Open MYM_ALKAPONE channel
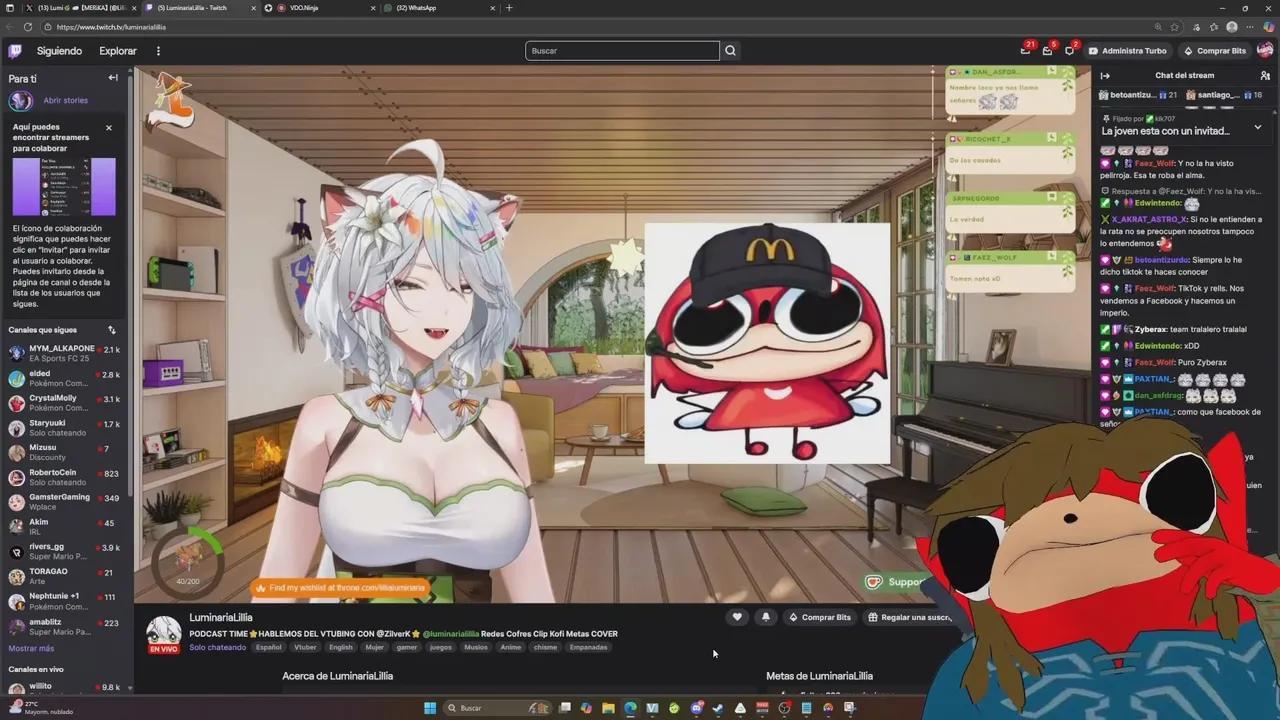1280x720 pixels. pyautogui.click(x=65, y=353)
